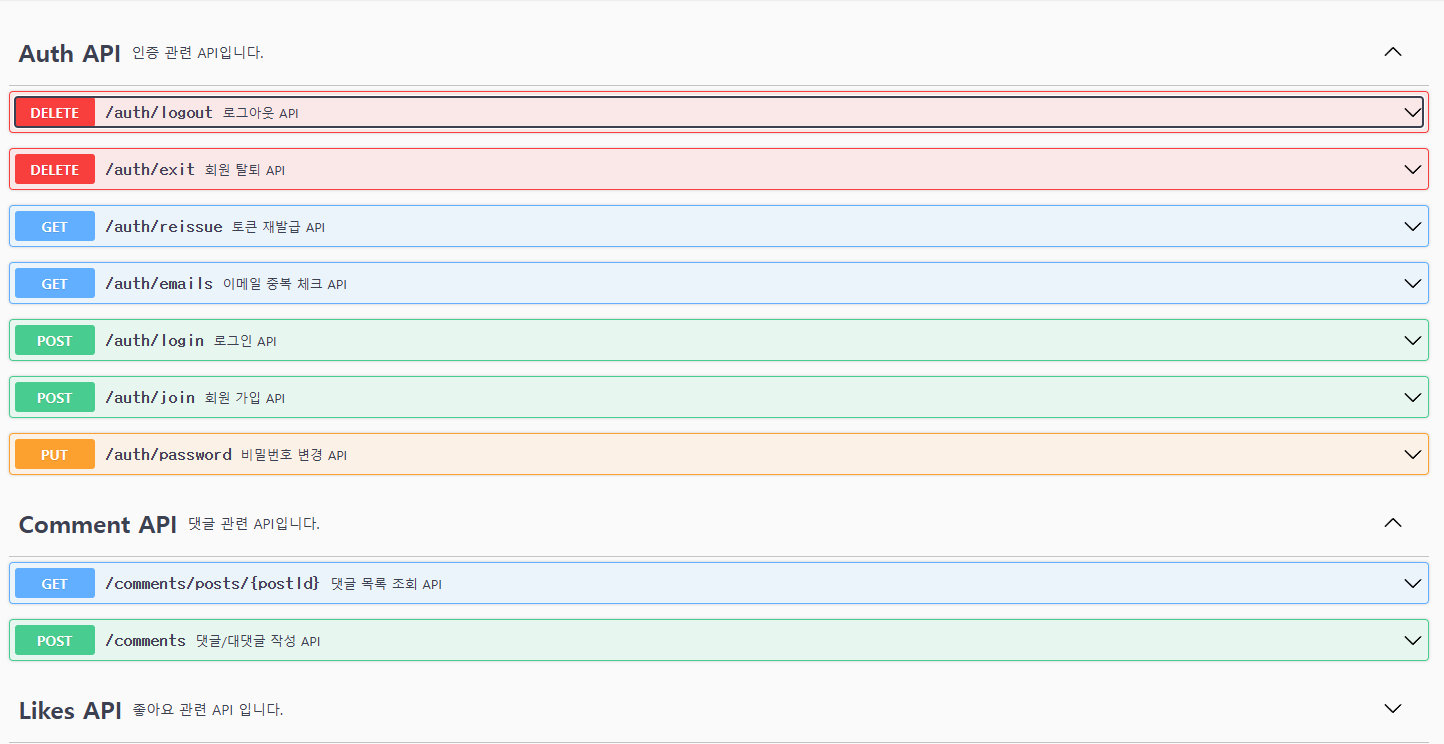Viewport: 1444px width, 744px height.
Task: Expand the /auth/join row chevron
Action: click(1412, 398)
